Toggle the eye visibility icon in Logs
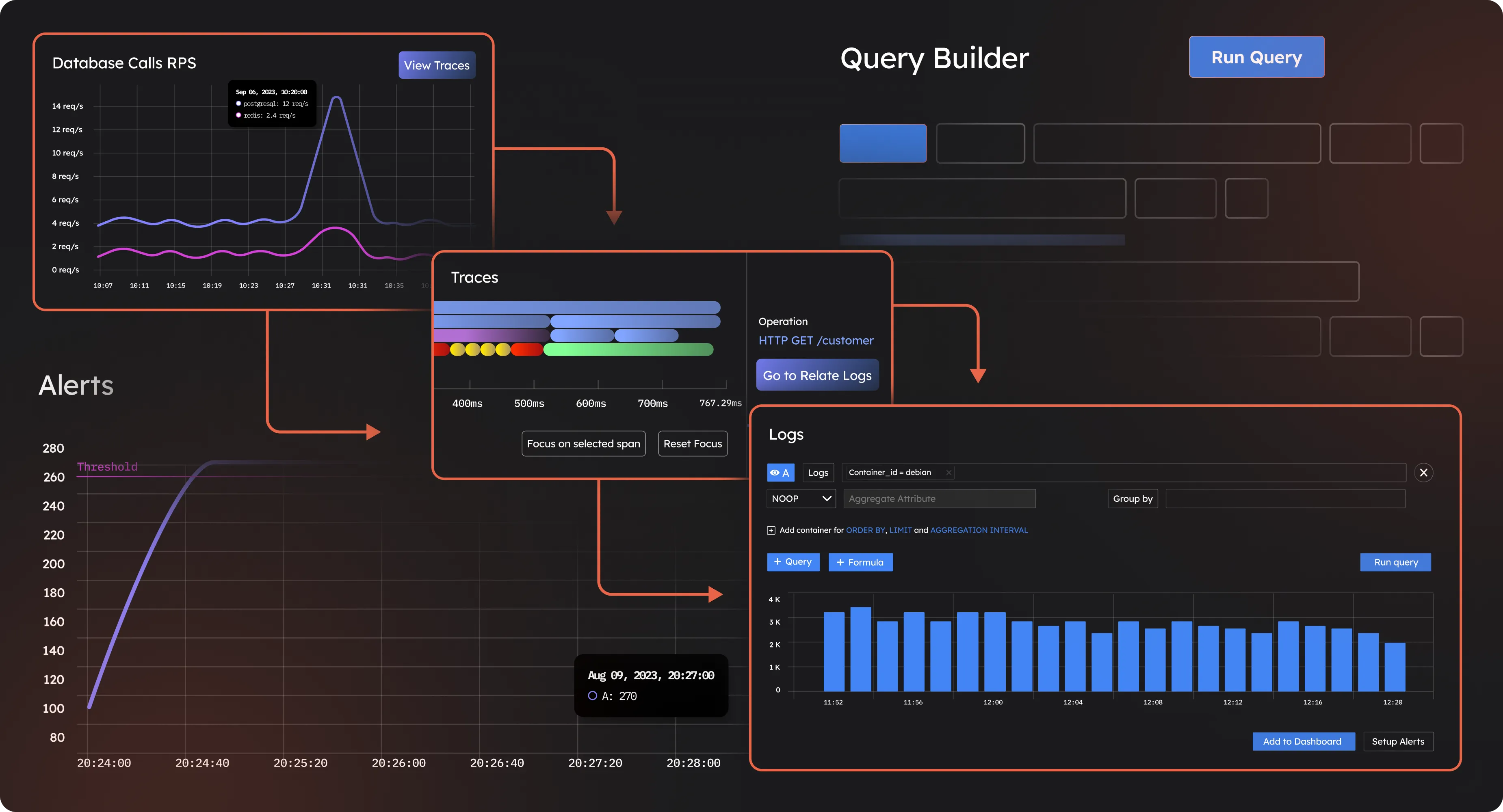The image size is (1503, 812). tap(775, 472)
